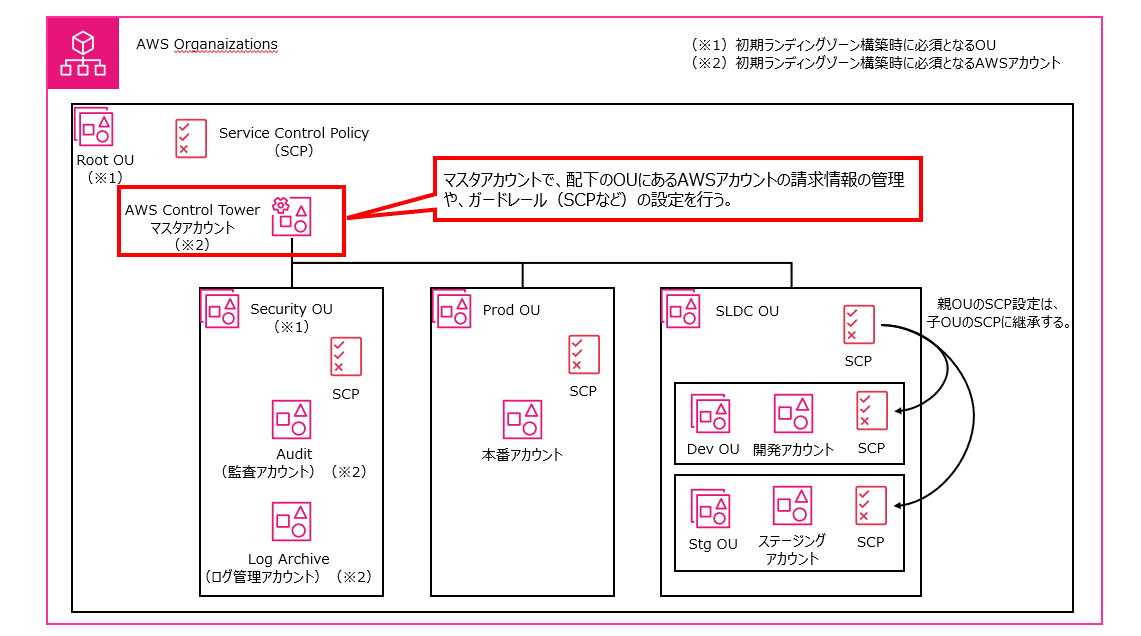Screen dimensions: 1141x636
Task: Select the 'Service Control Policy (SCP)' label
Action: coord(294,142)
